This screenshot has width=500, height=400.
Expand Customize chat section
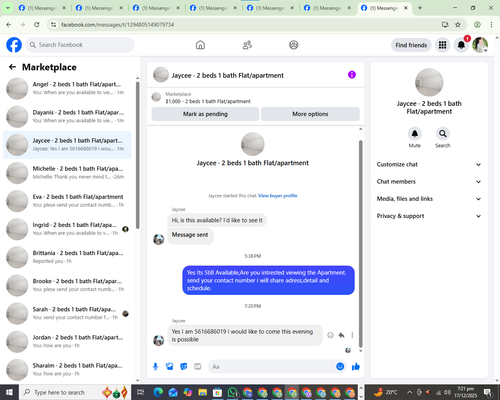coord(429,164)
